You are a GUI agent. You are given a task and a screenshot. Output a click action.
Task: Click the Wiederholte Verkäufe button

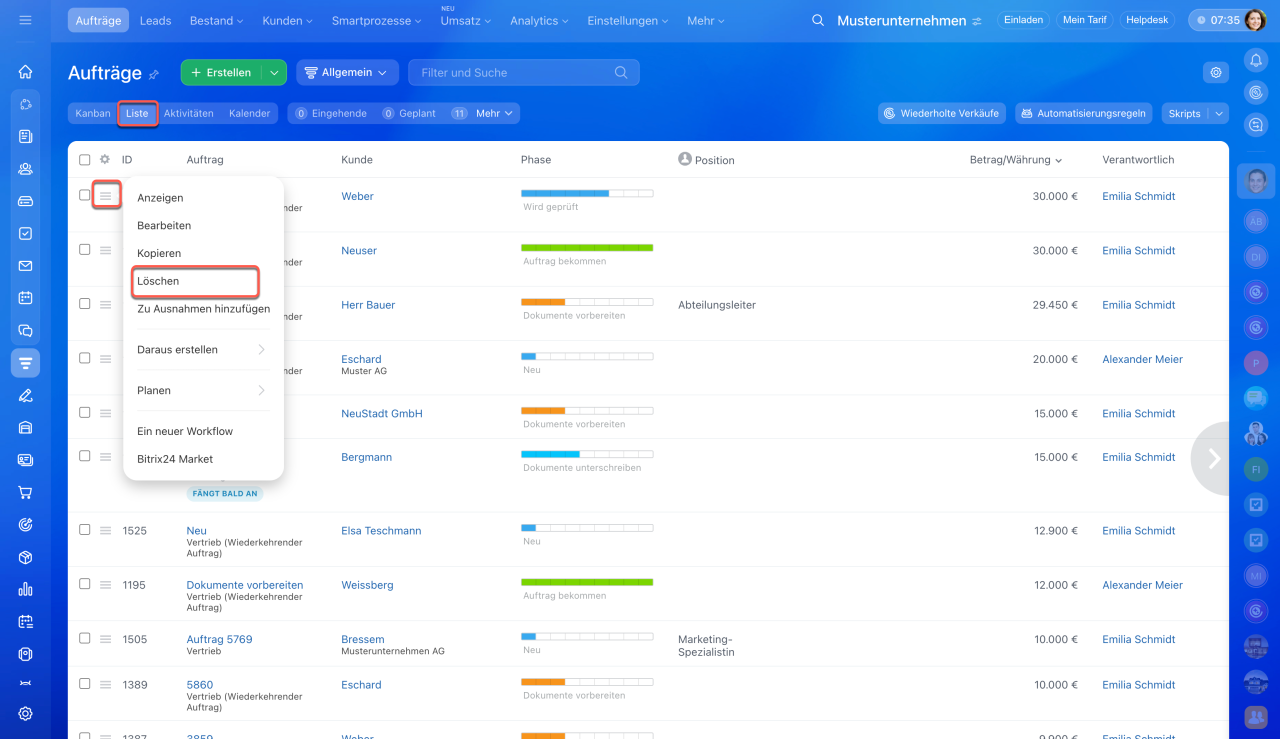[x=941, y=114]
